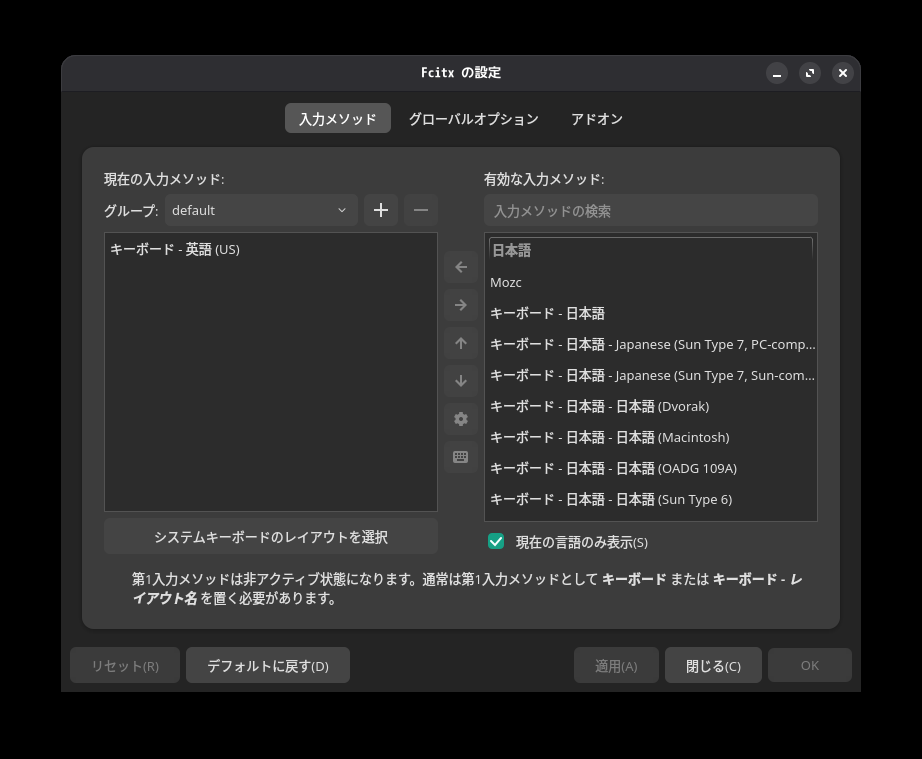Move input method up with the up arrow icon

click(460, 343)
